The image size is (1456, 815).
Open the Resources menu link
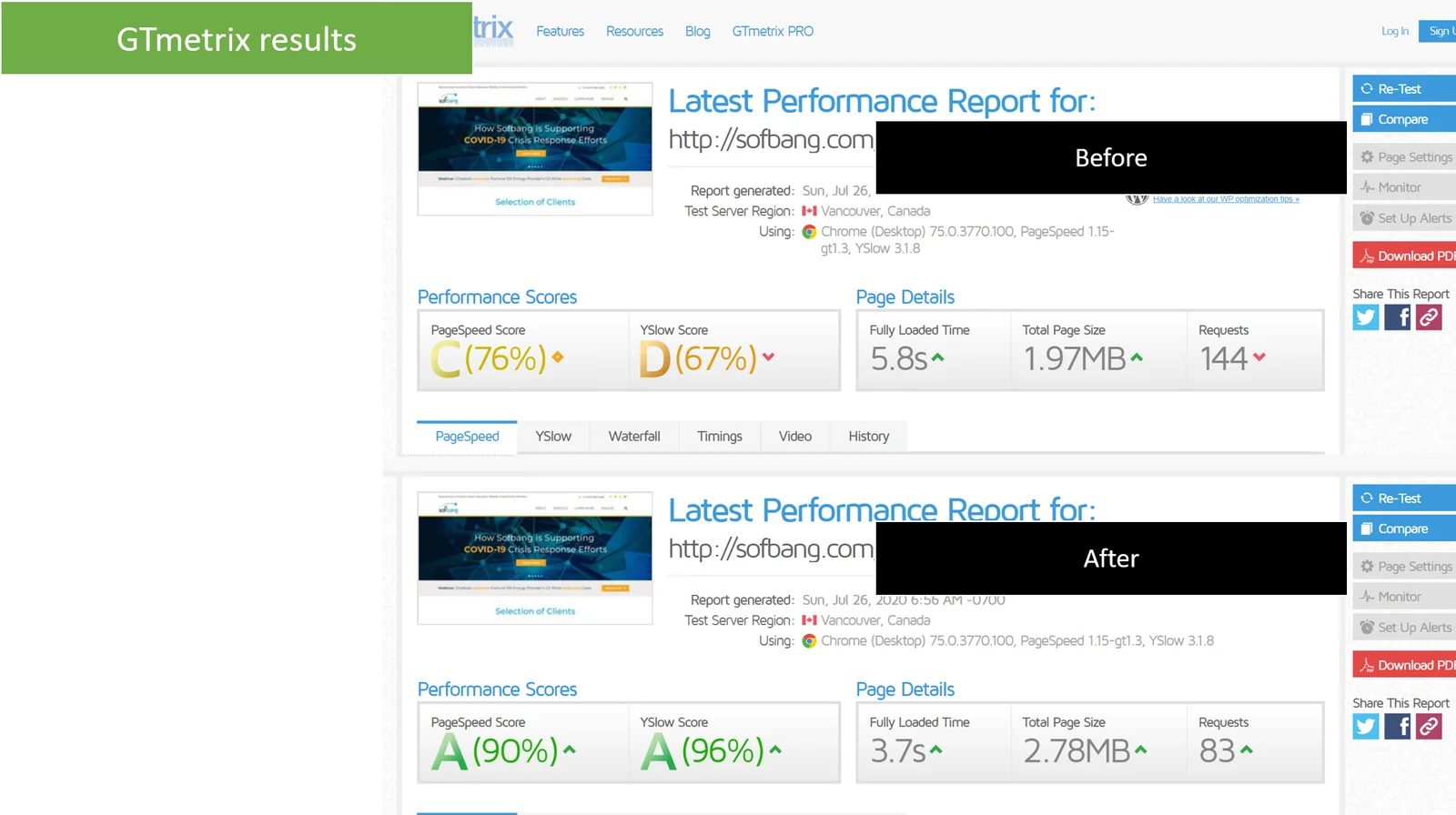(634, 31)
